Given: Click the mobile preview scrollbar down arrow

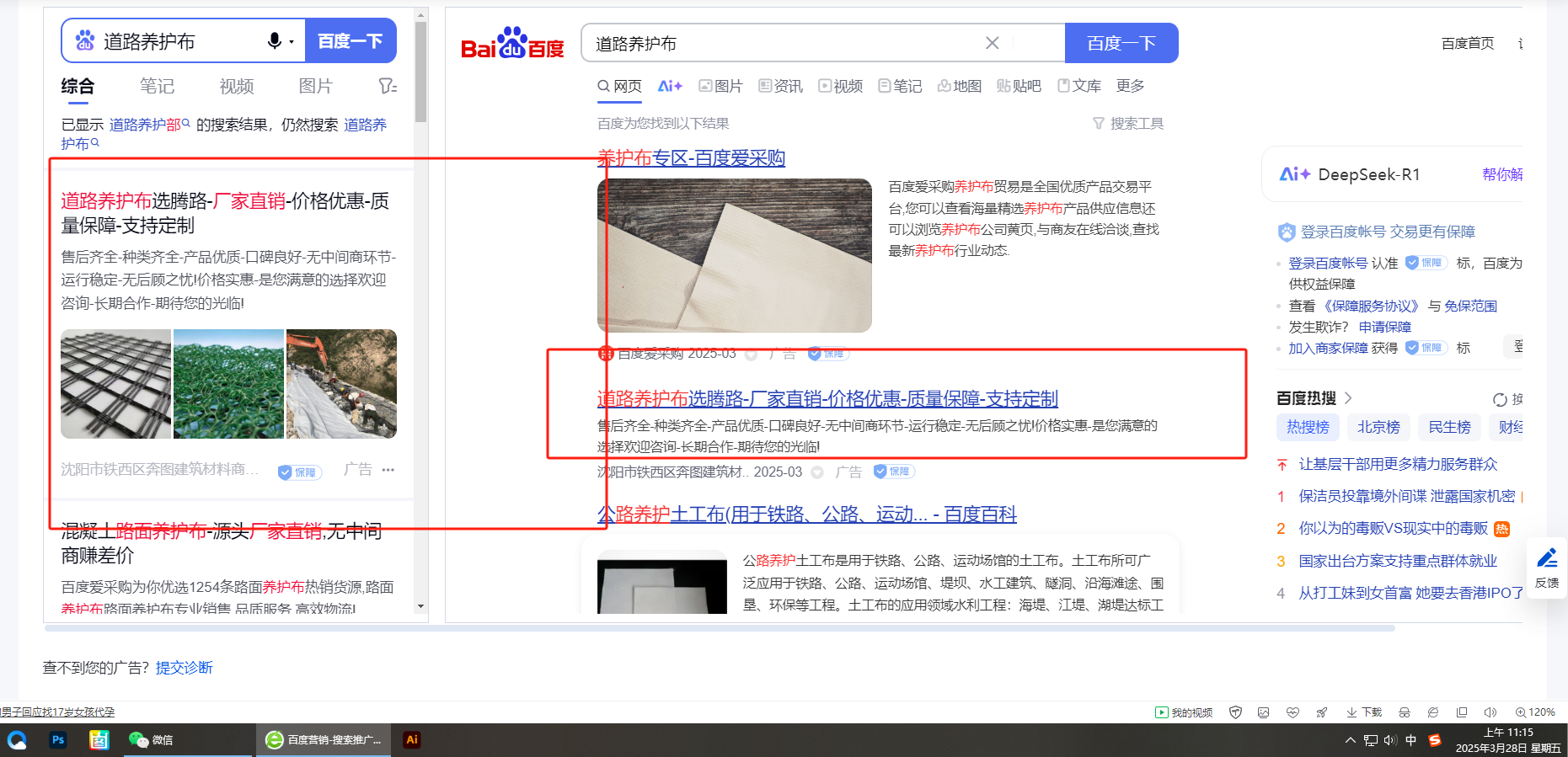Looking at the screenshot, I should [x=420, y=606].
